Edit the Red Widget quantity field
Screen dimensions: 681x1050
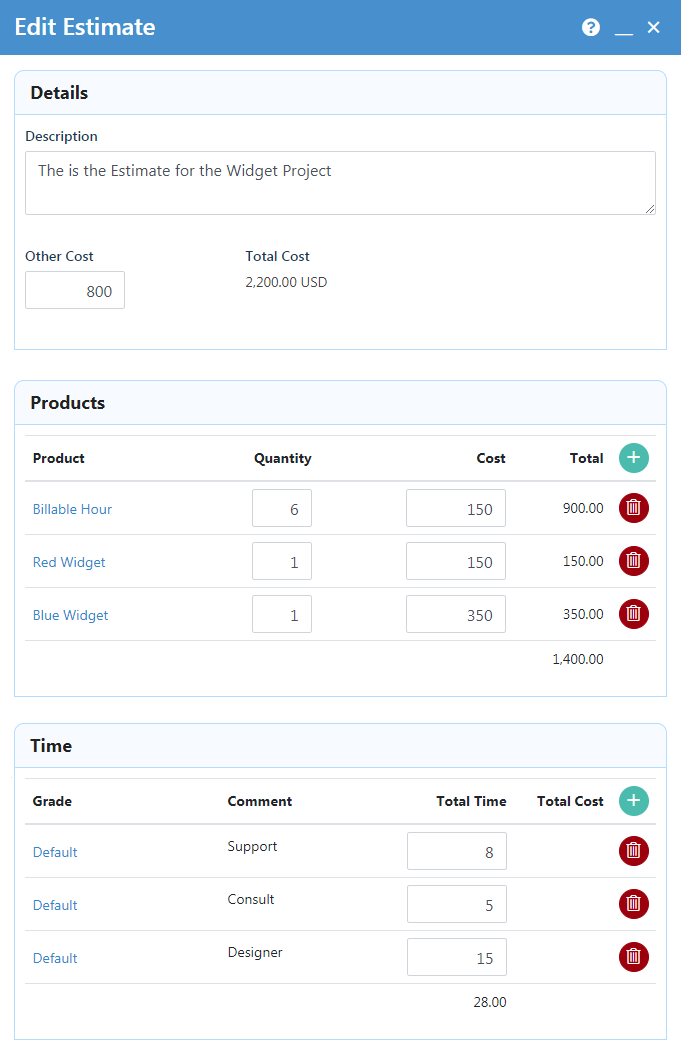pyautogui.click(x=282, y=561)
